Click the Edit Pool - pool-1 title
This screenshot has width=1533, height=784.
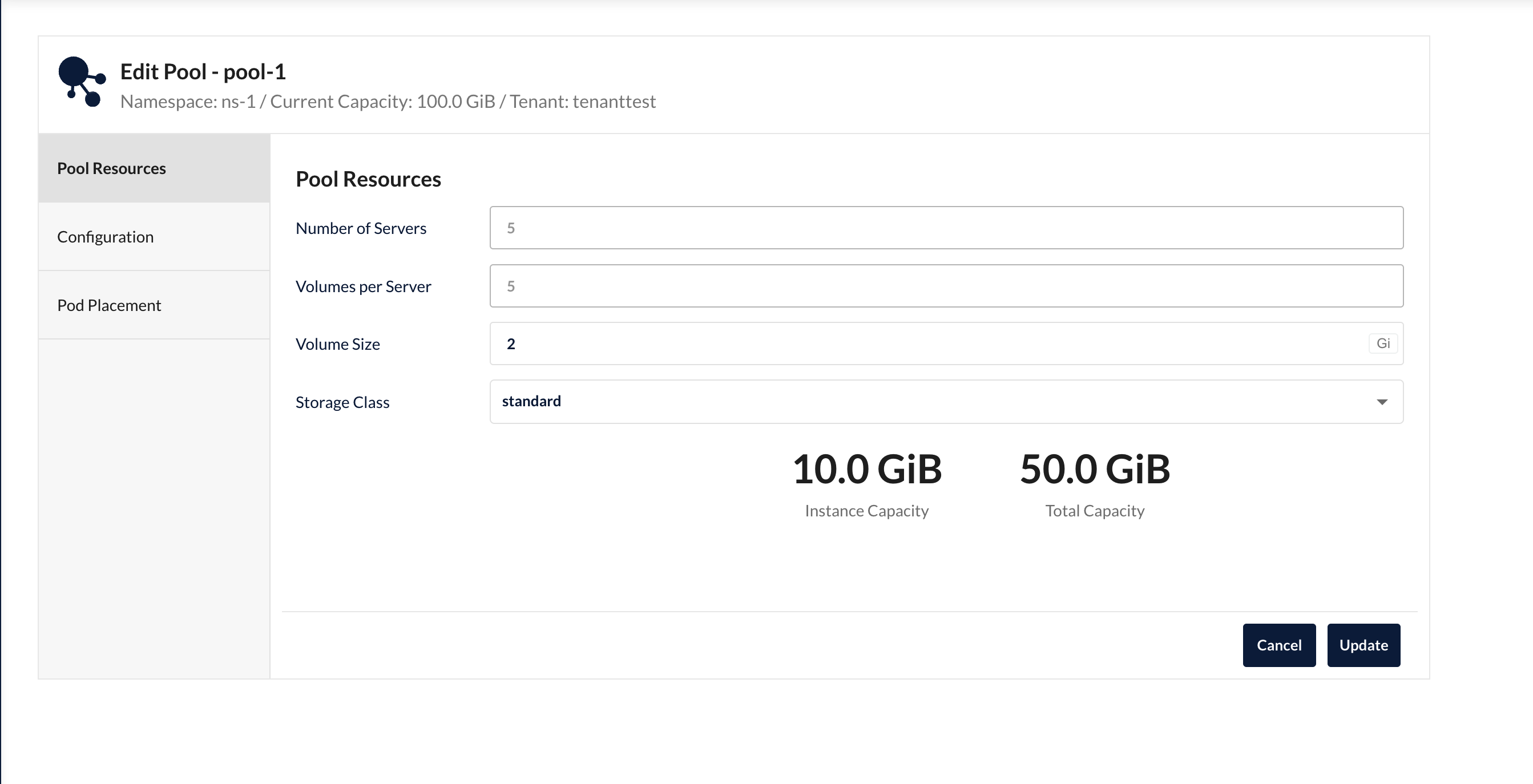tap(203, 71)
